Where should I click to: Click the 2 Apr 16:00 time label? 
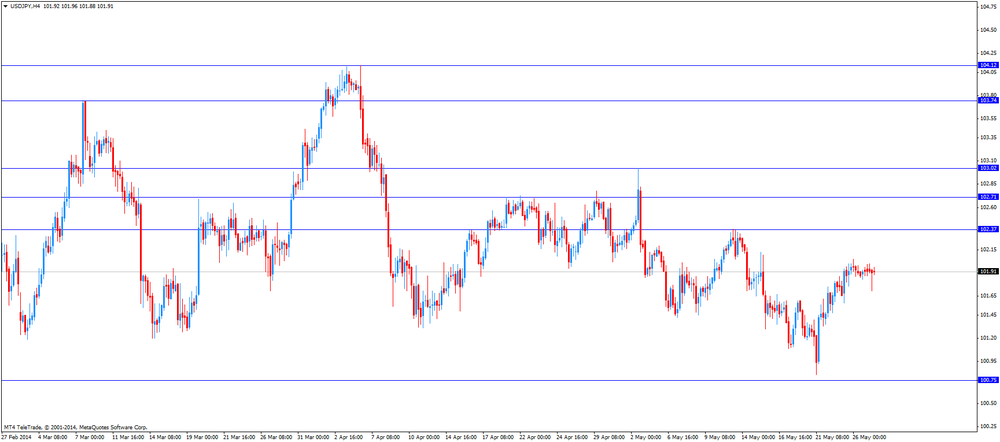pos(348,438)
